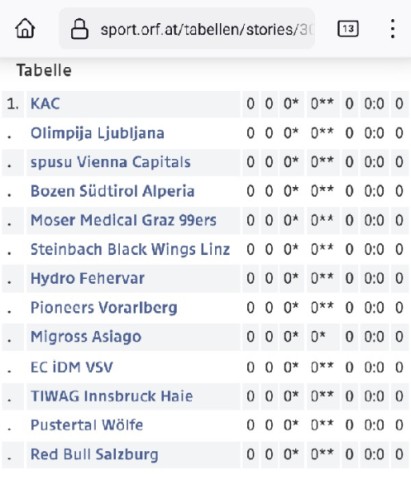Screen dimensions: 411x480
Task: Open the Red Bull Salzburg link
Action: tap(94, 455)
